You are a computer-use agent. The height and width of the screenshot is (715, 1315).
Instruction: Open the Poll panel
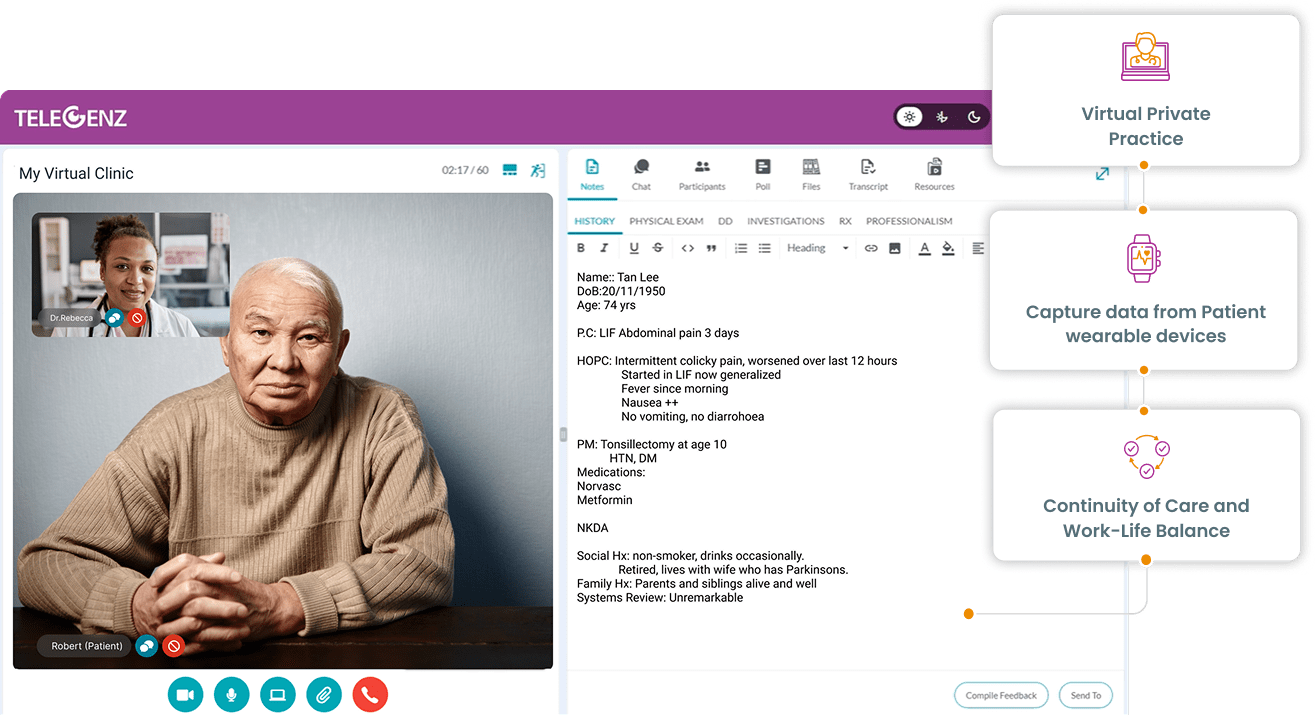click(x=763, y=173)
